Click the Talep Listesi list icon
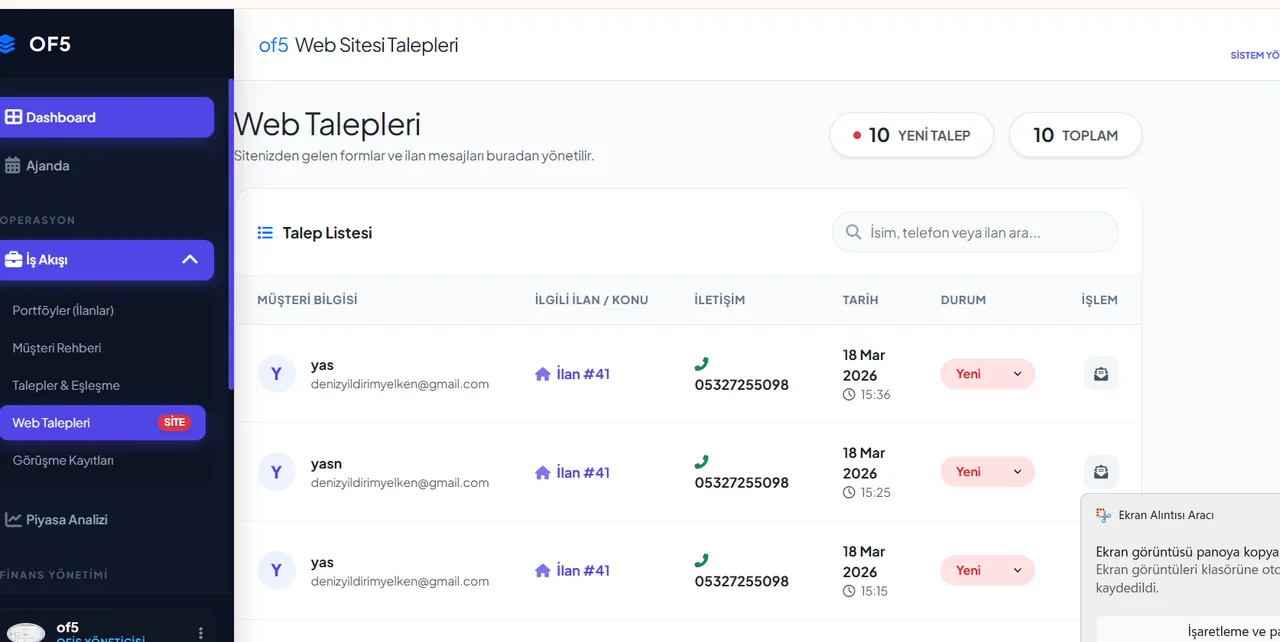 tap(265, 233)
